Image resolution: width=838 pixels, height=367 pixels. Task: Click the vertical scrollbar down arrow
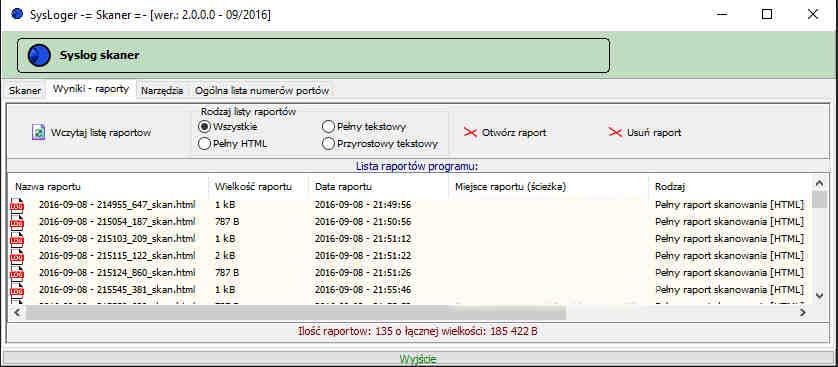click(819, 295)
